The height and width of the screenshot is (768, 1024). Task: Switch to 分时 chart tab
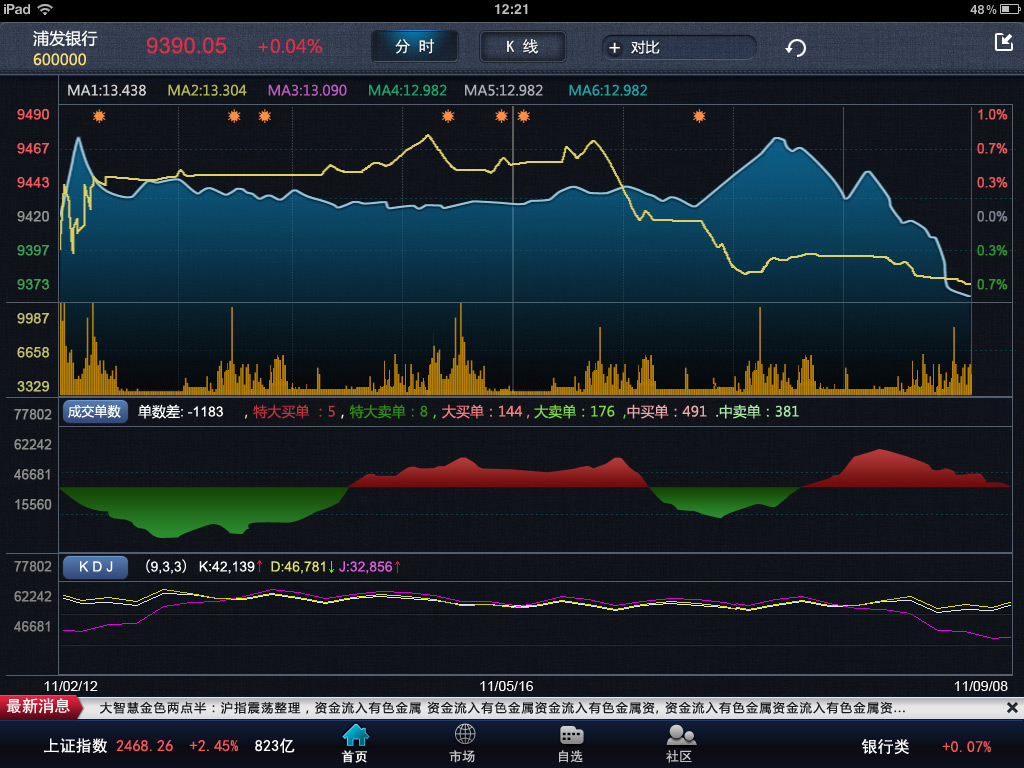(x=415, y=46)
